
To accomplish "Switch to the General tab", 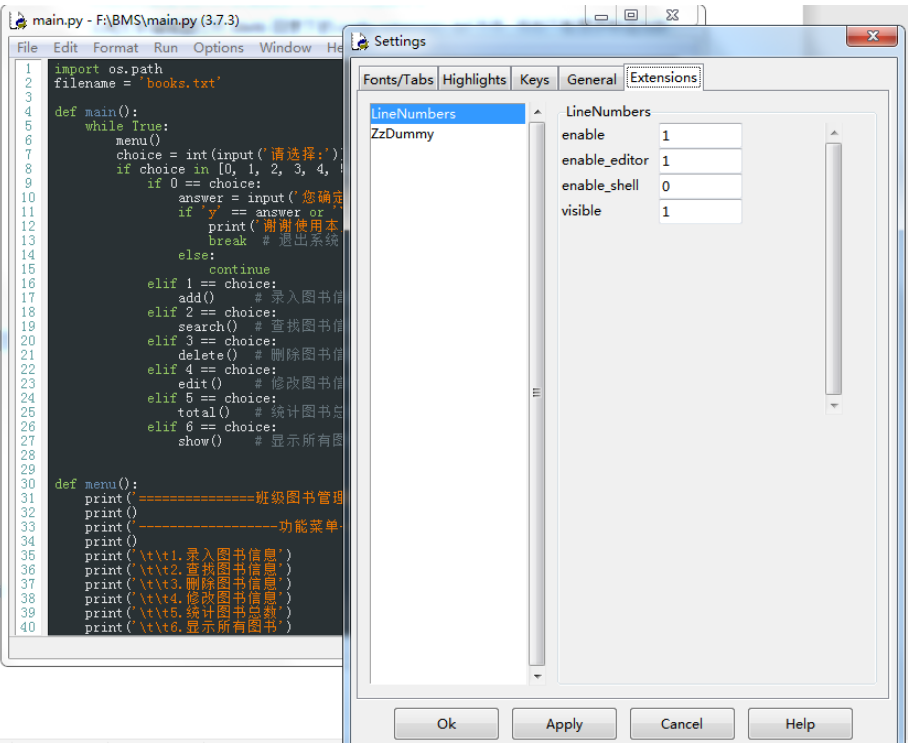I will coord(591,79).
